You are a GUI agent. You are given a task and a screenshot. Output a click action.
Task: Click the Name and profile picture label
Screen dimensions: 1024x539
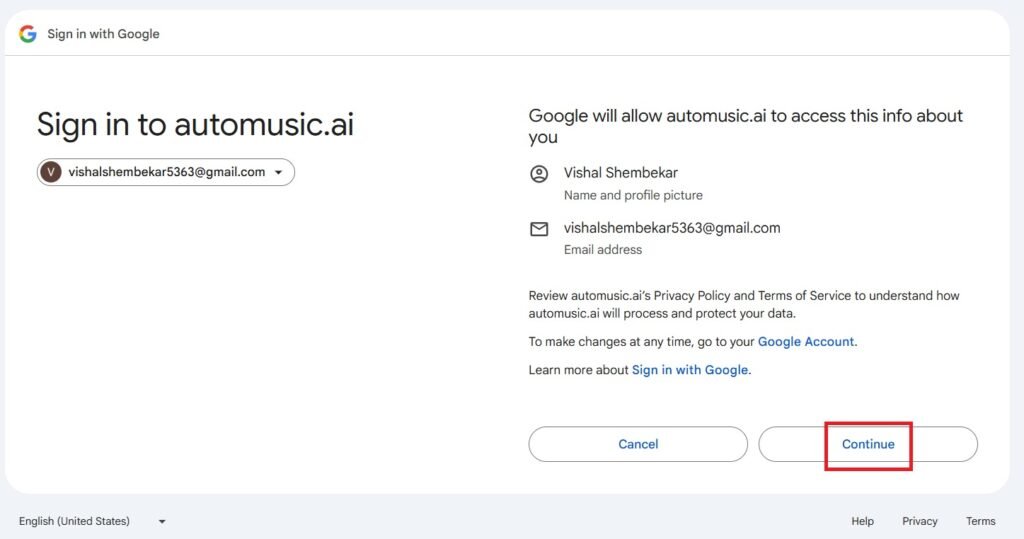(x=633, y=195)
